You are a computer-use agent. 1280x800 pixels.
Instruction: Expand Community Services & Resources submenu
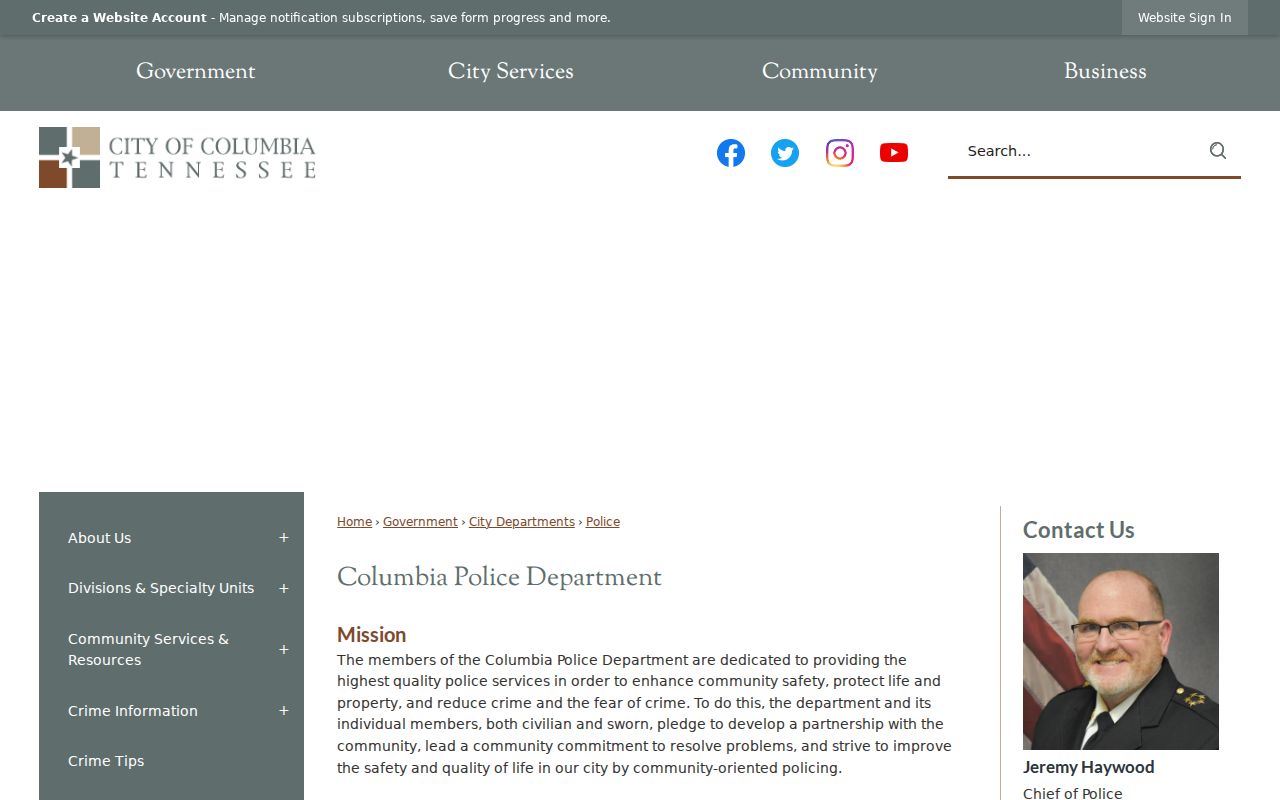pos(284,650)
